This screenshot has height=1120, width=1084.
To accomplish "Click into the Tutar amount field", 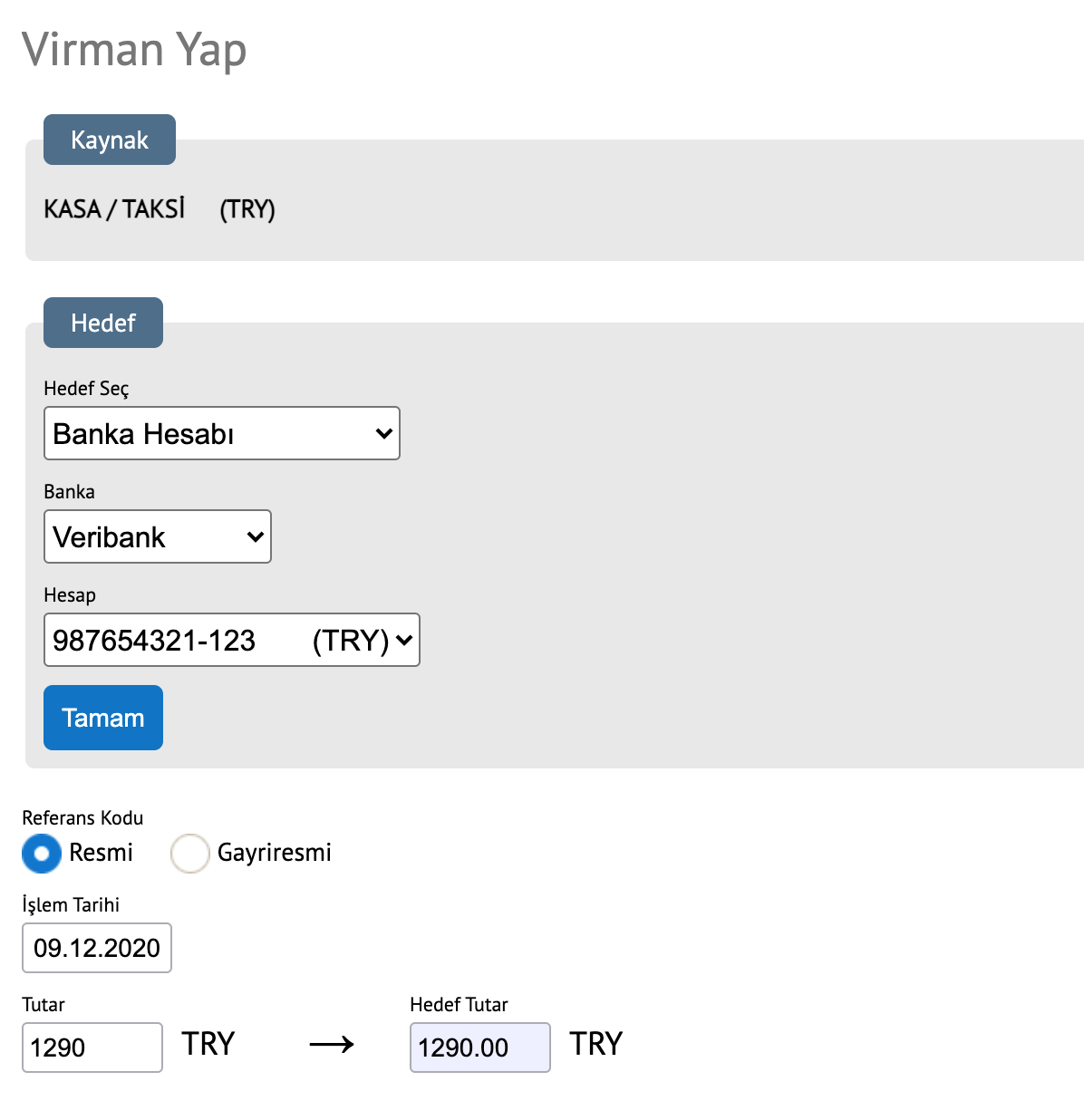I will pos(92,1048).
